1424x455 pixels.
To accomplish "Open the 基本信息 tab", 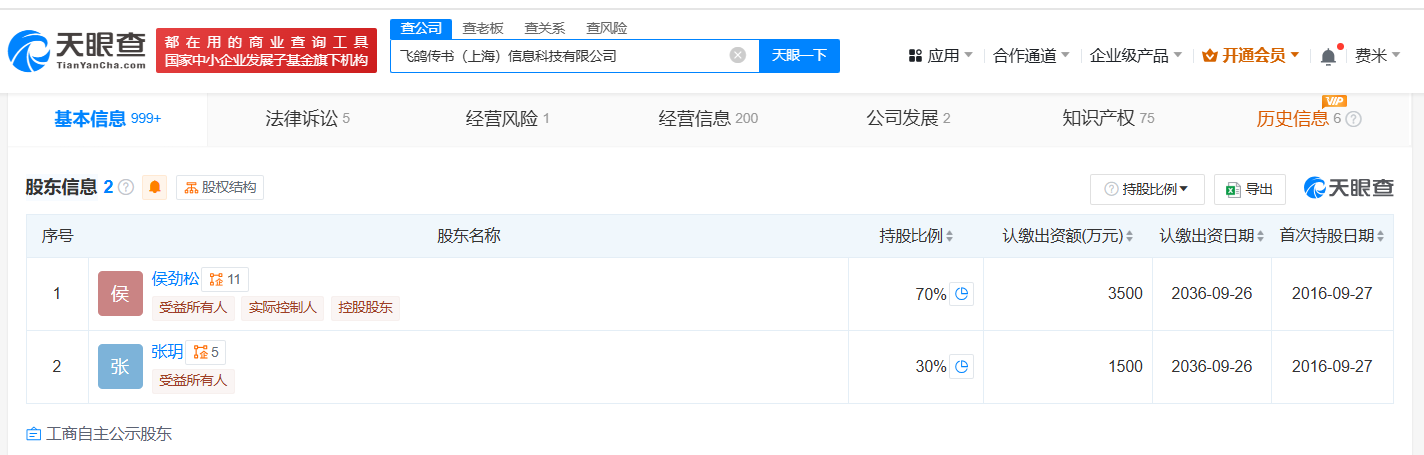I will coord(108,119).
